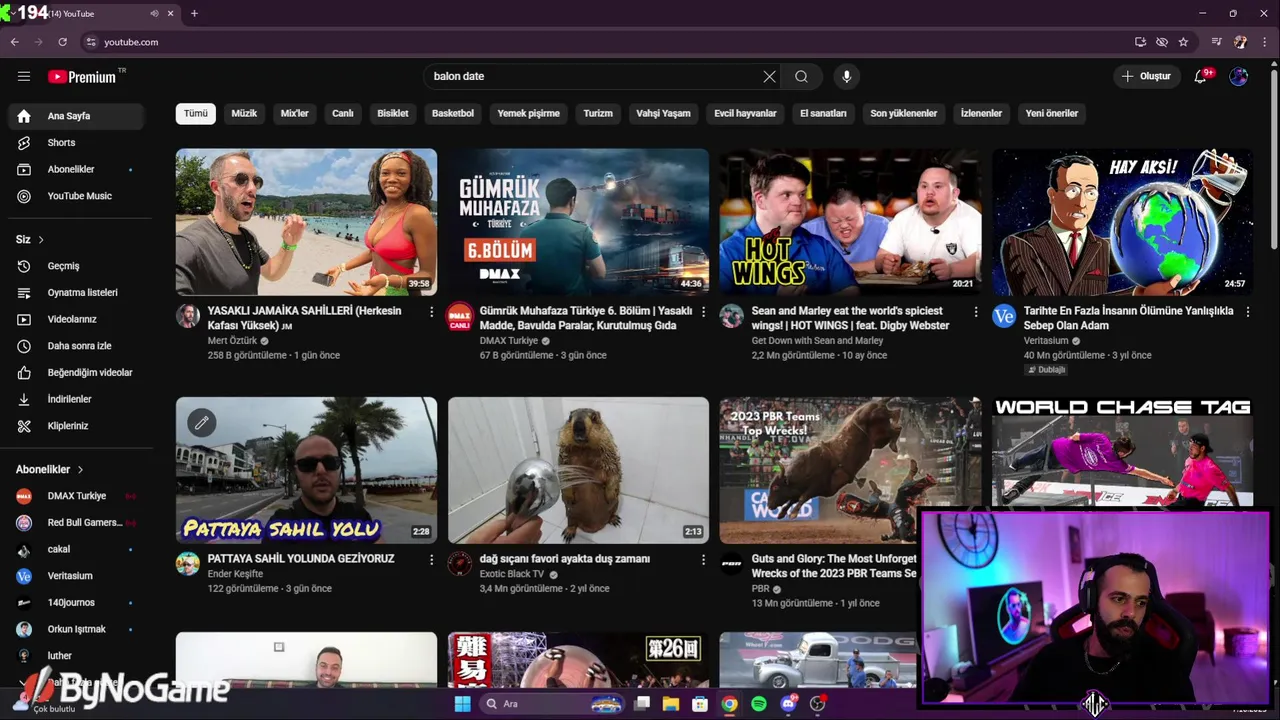Play the Gümrük Muhafaza 6.Bölüm thumbnail

pyautogui.click(x=578, y=222)
